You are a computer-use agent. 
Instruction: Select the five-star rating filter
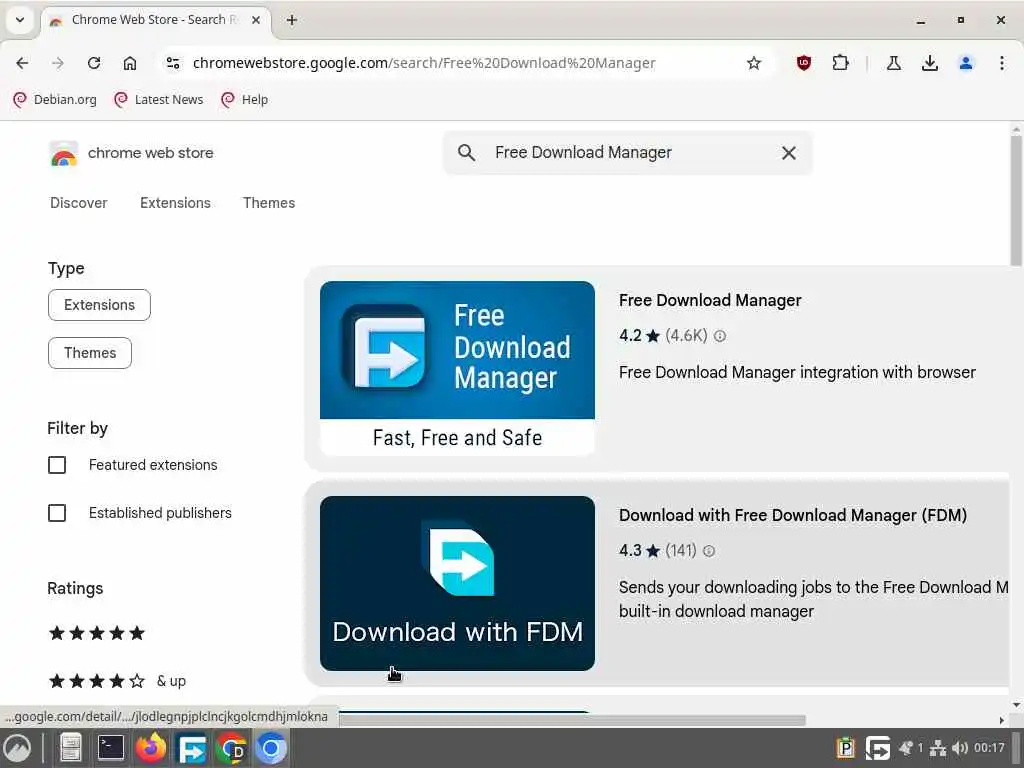[97, 633]
